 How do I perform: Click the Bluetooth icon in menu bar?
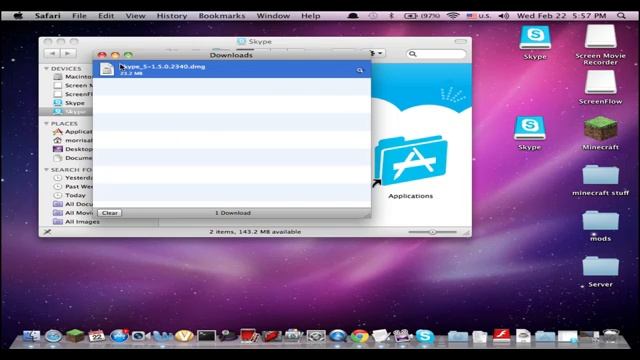tap(391, 16)
